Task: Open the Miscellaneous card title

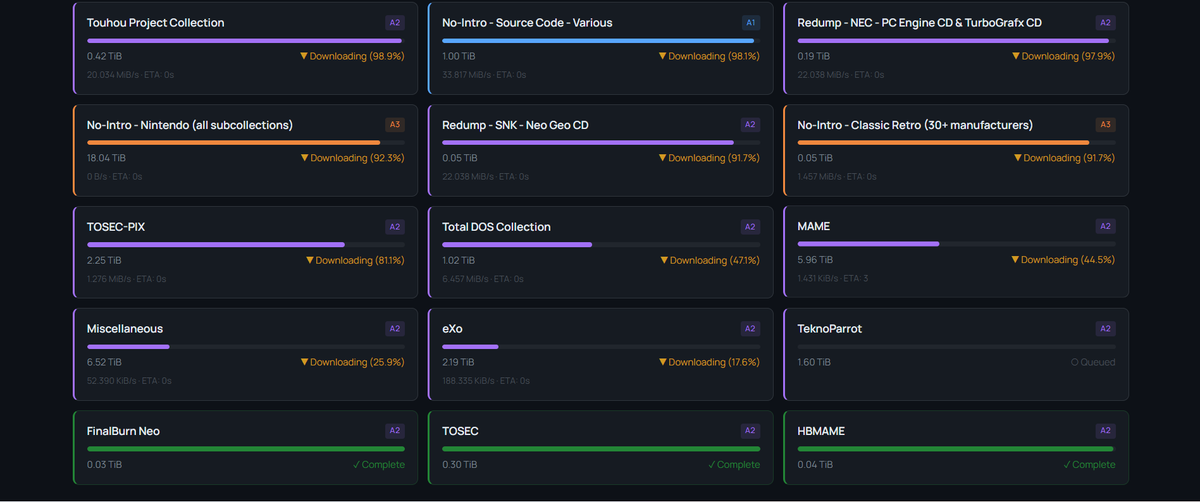Action: tap(125, 329)
